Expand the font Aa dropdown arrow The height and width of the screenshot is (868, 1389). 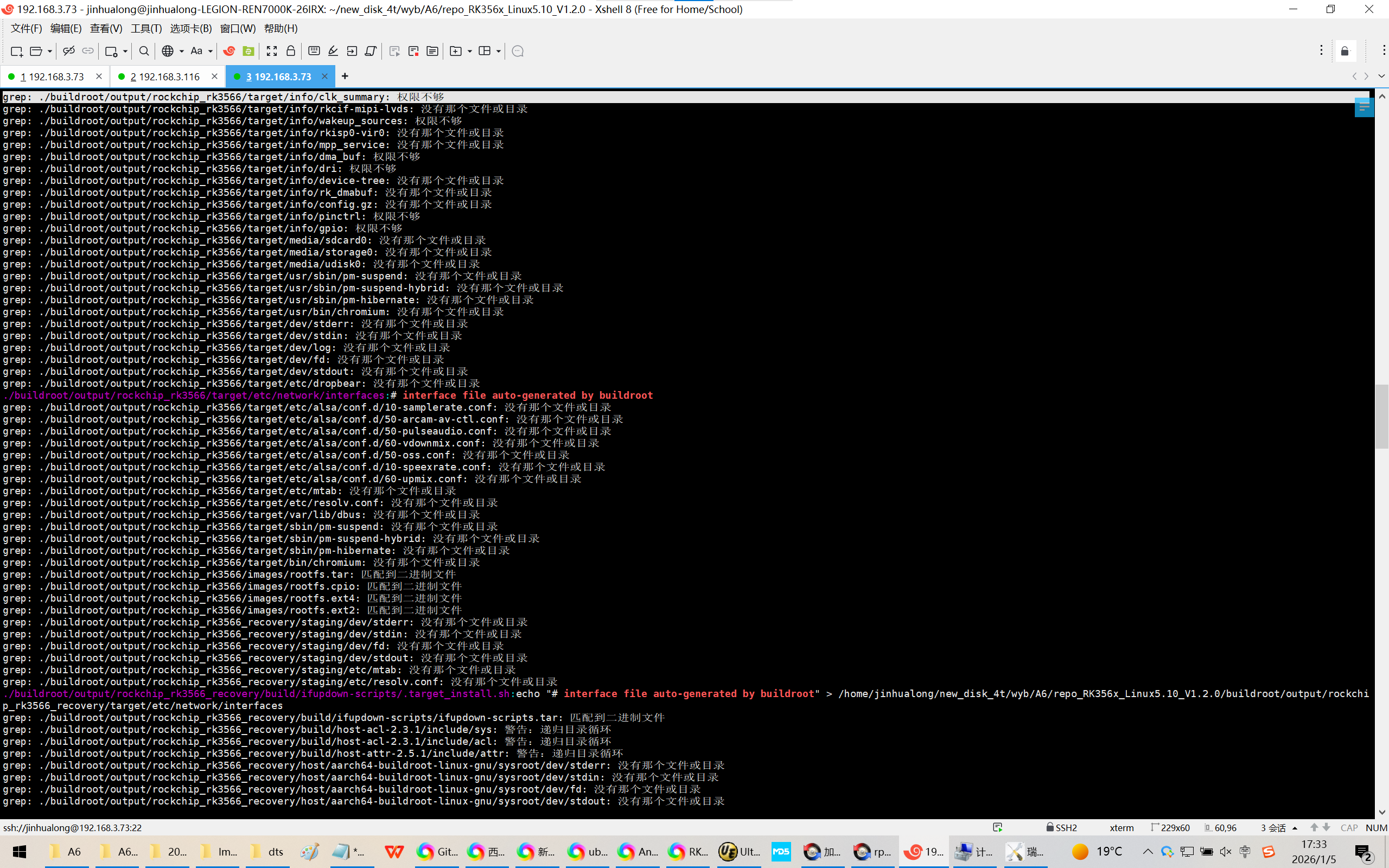point(211,51)
